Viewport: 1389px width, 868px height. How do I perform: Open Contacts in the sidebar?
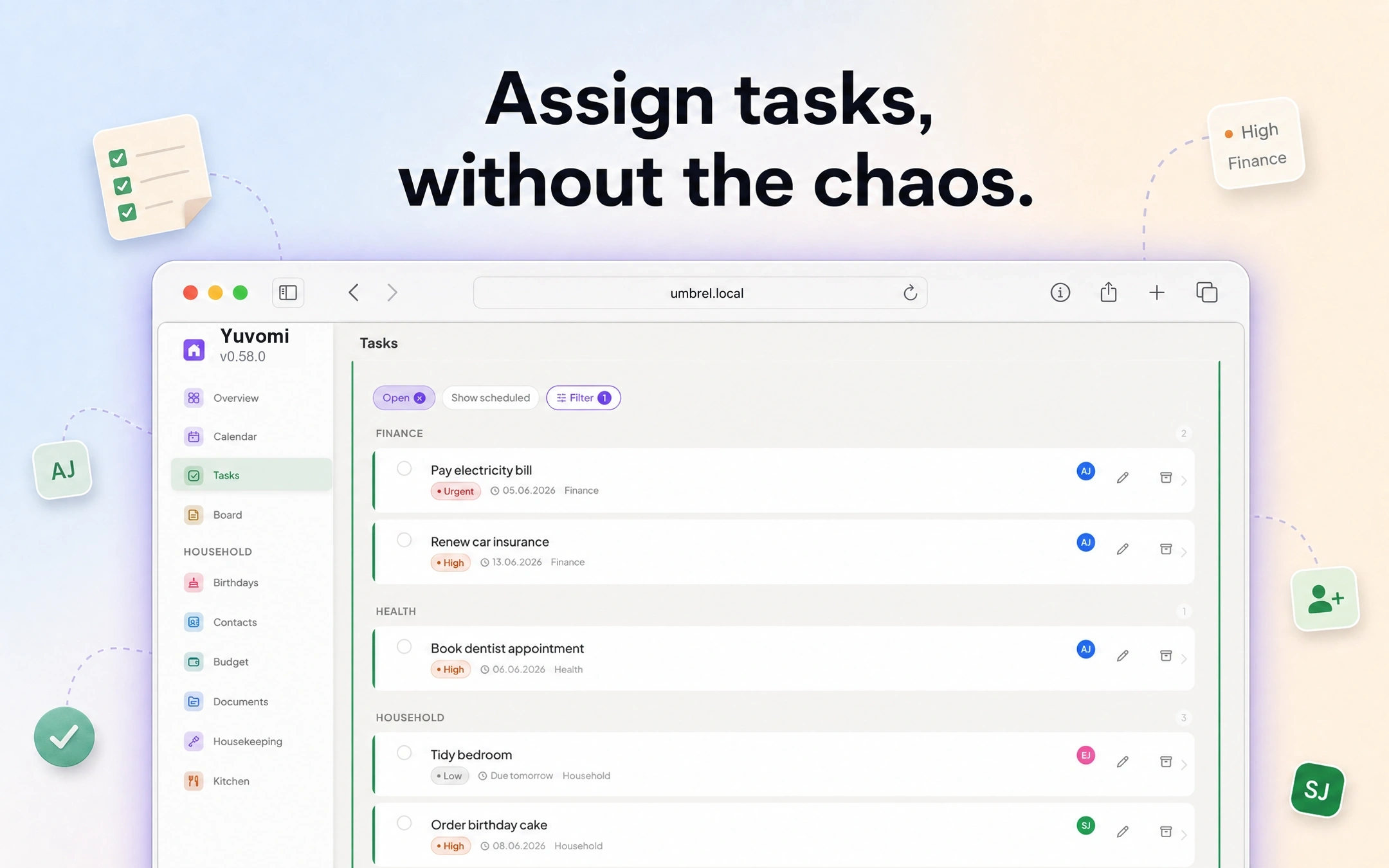(x=251, y=622)
